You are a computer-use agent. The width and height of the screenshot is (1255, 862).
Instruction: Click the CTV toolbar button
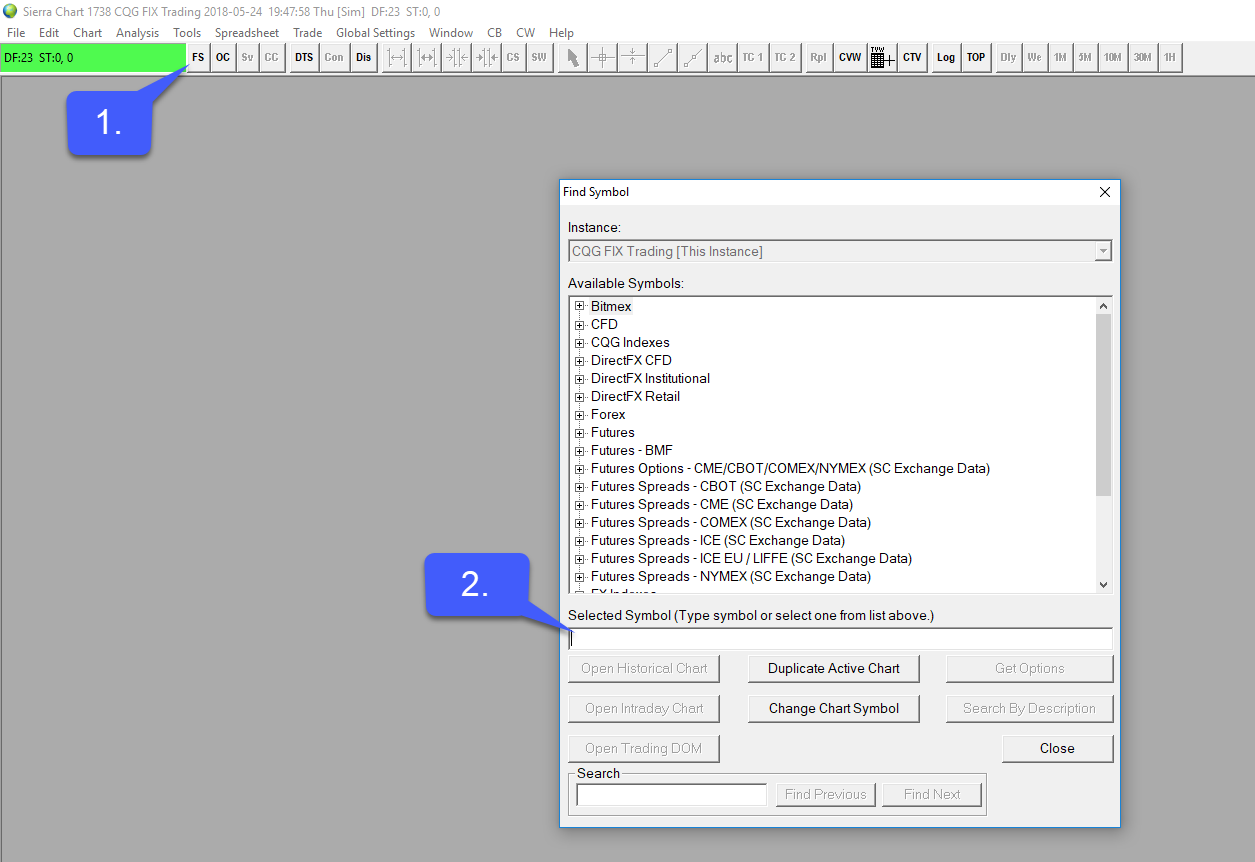[912, 58]
